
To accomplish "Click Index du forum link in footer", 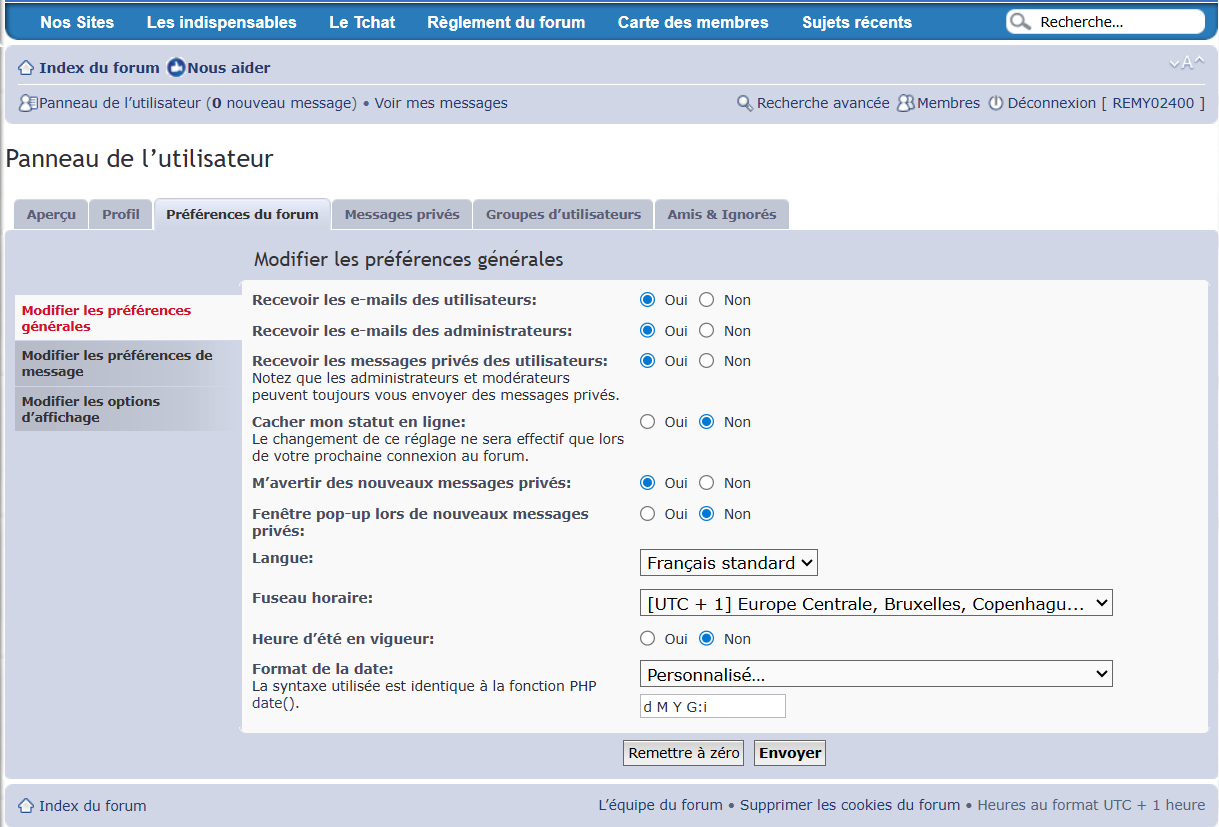I will coord(92,806).
